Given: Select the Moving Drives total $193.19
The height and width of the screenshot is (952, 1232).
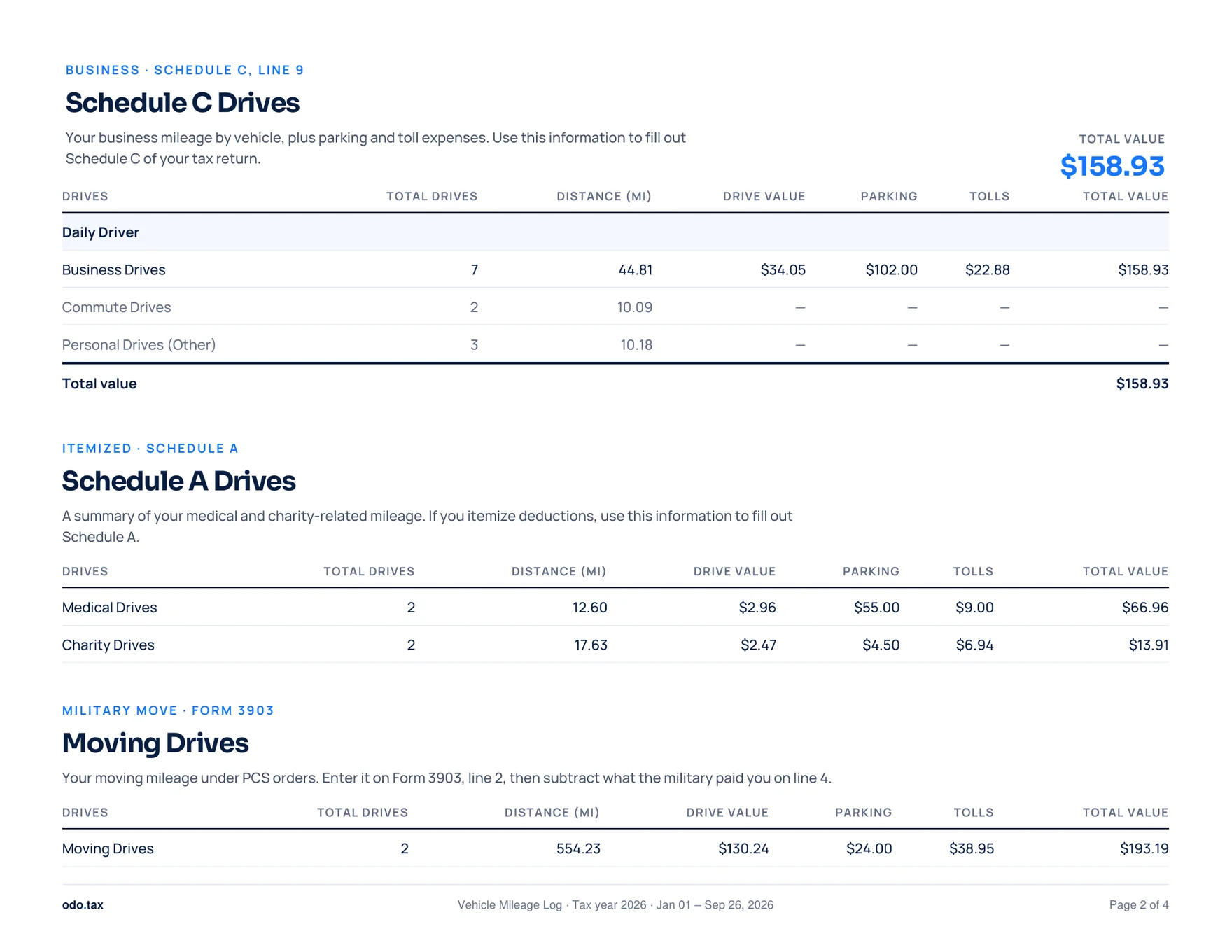Looking at the screenshot, I should [1144, 849].
